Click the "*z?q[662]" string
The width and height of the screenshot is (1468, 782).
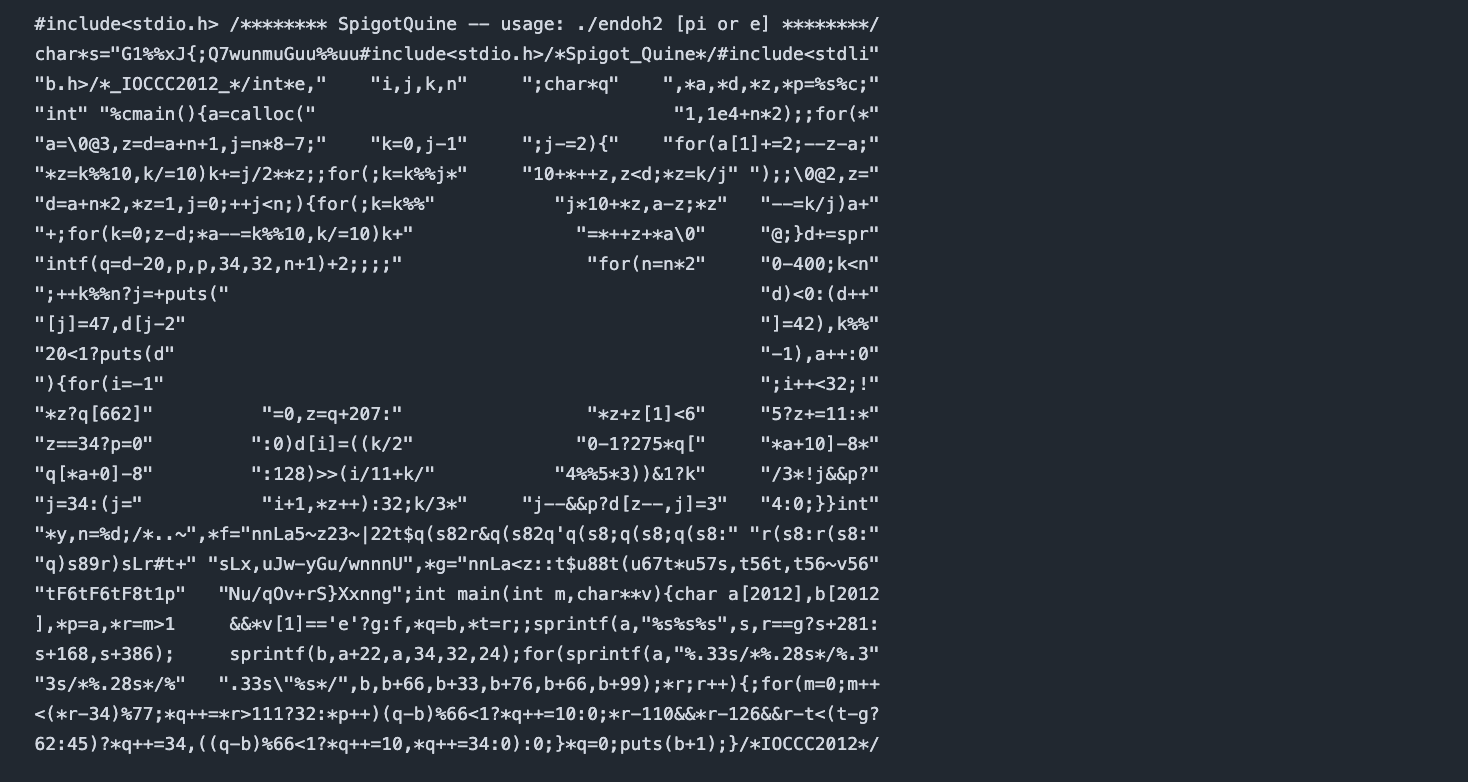(94, 414)
